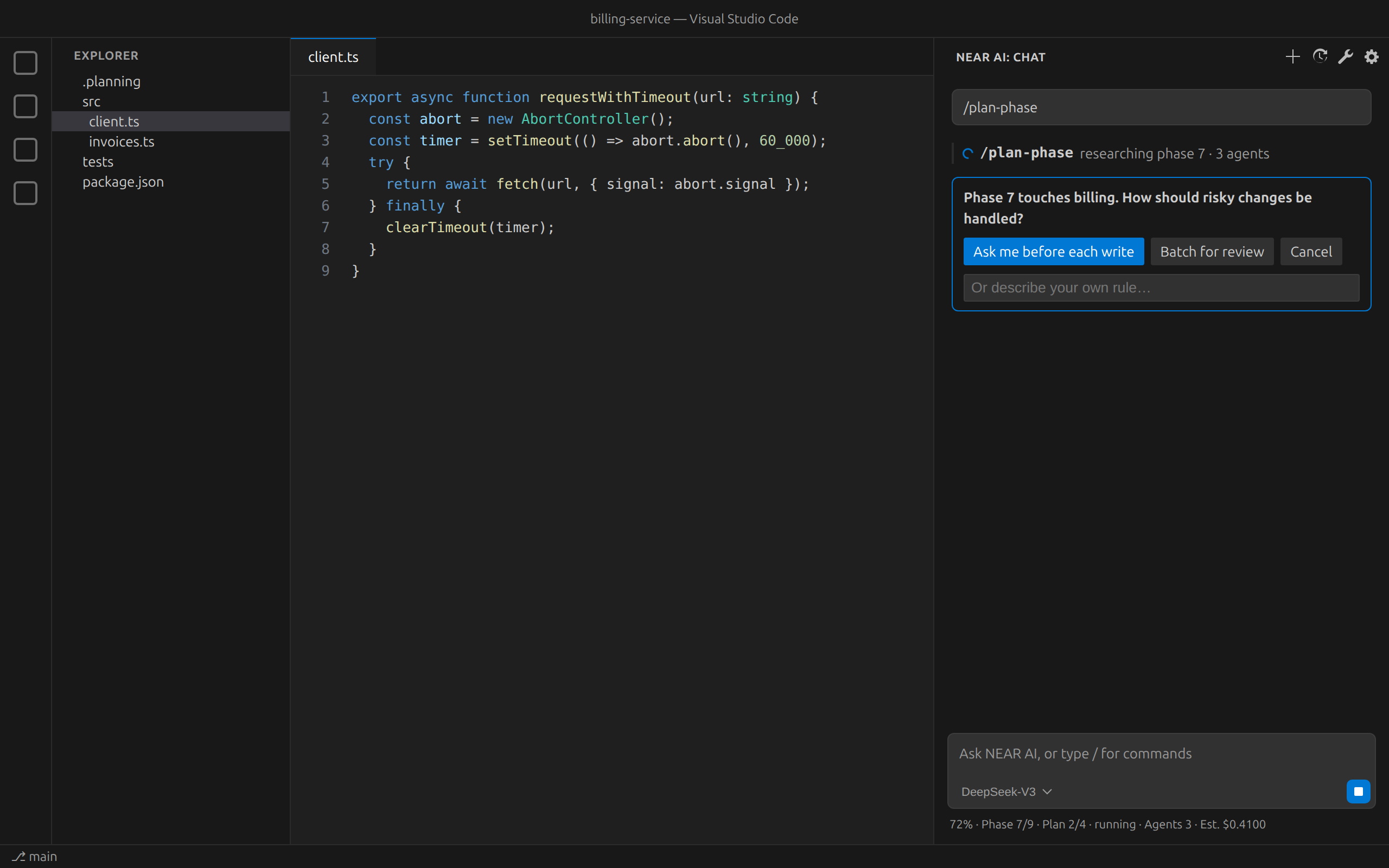Viewport: 1389px width, 868px height.
Task: Cancel the risky changes prompt
Action: click(1311, 251)
